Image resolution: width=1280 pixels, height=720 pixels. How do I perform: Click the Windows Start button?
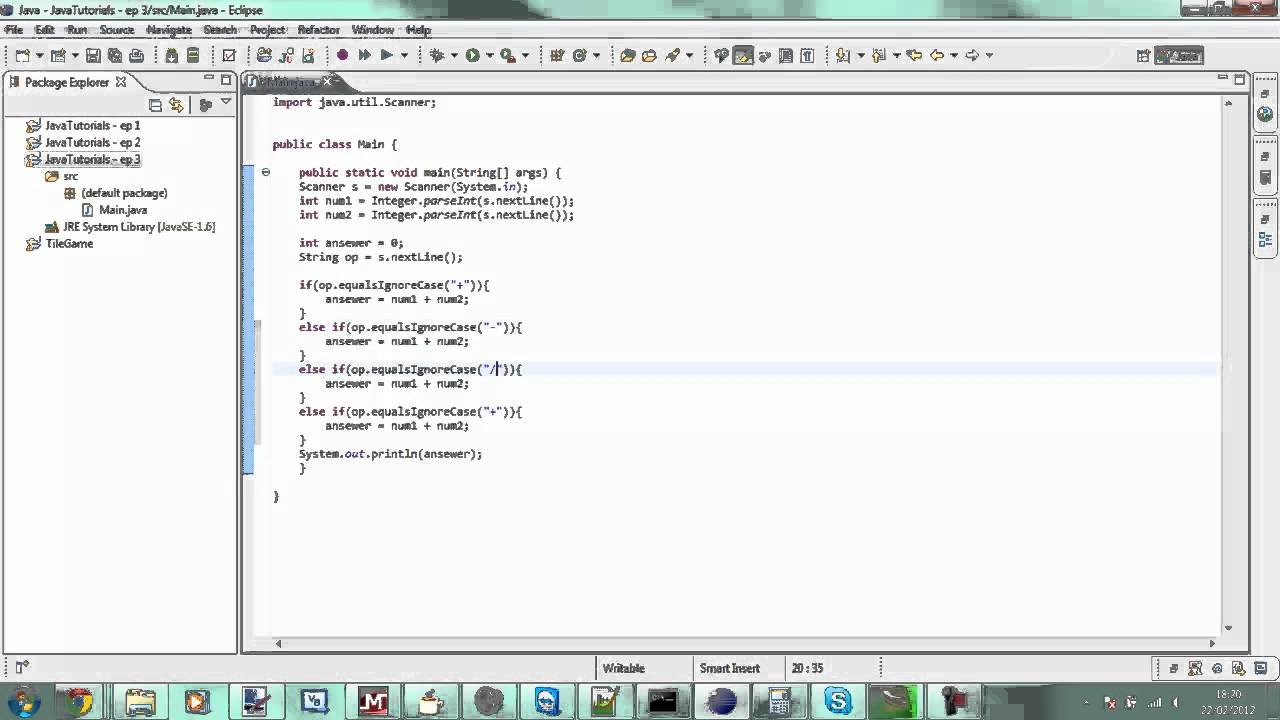pos(22,701)
